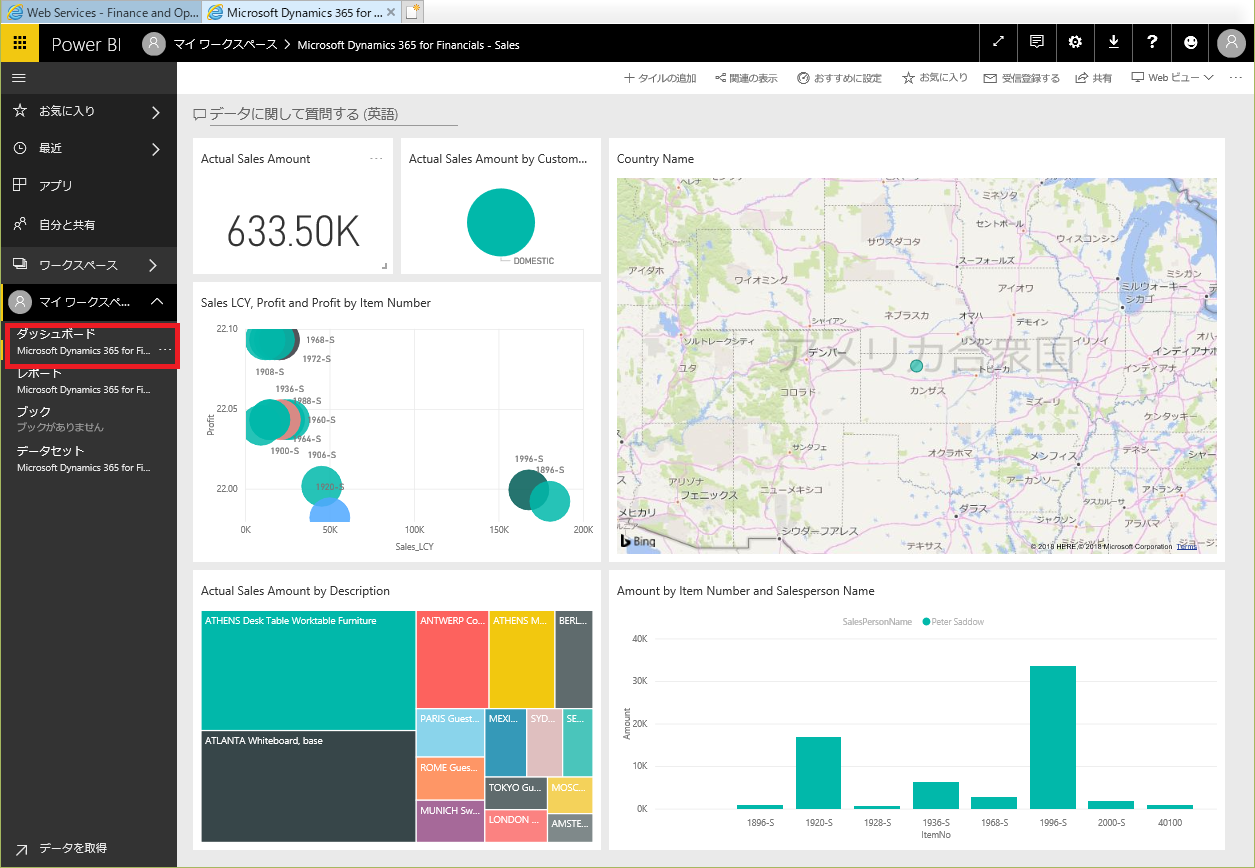Select TOKYO treemap block

516,794
